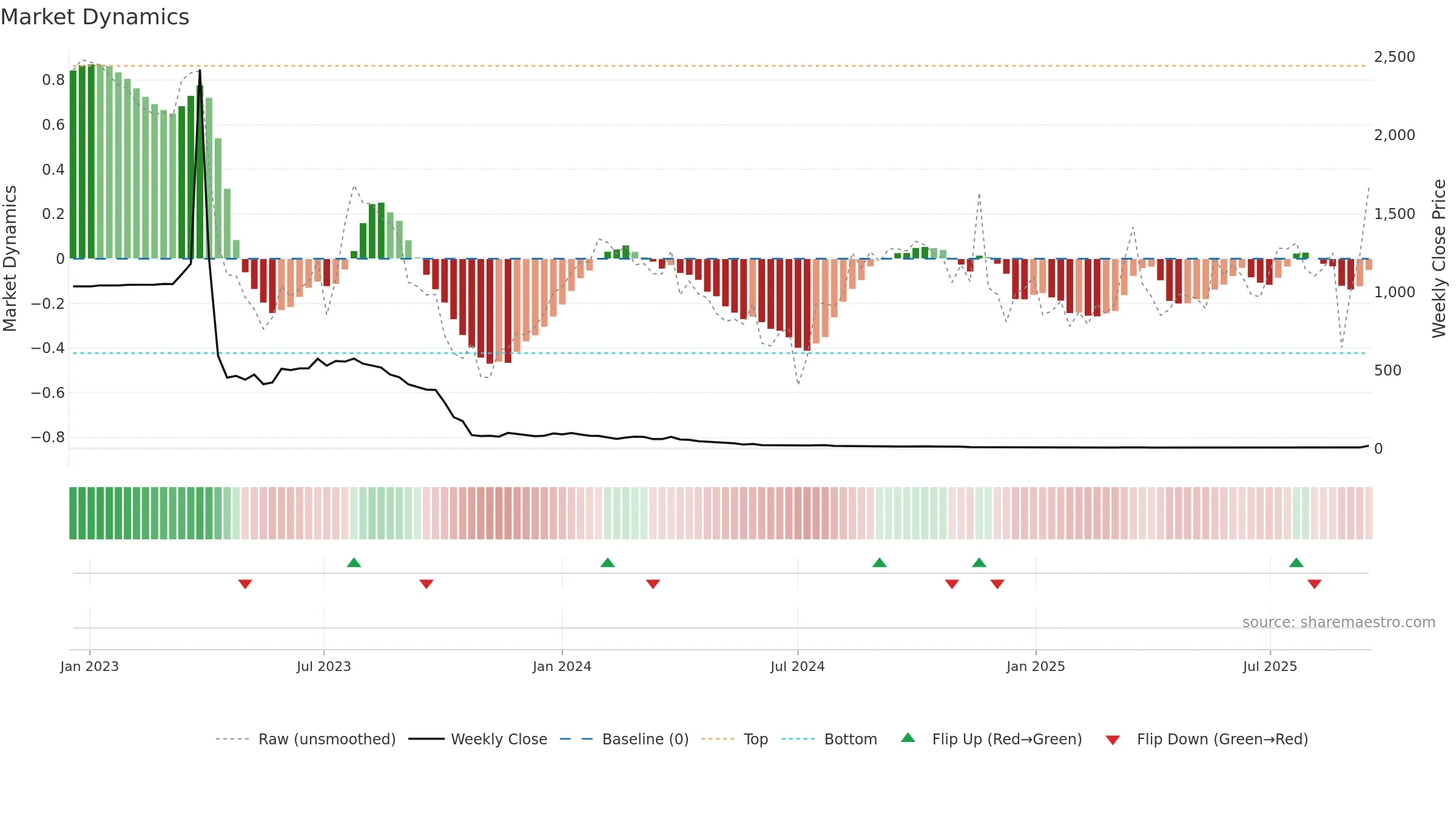Click the Market Dynamics chart title
Screen dimensions: 1456x819
95,17
